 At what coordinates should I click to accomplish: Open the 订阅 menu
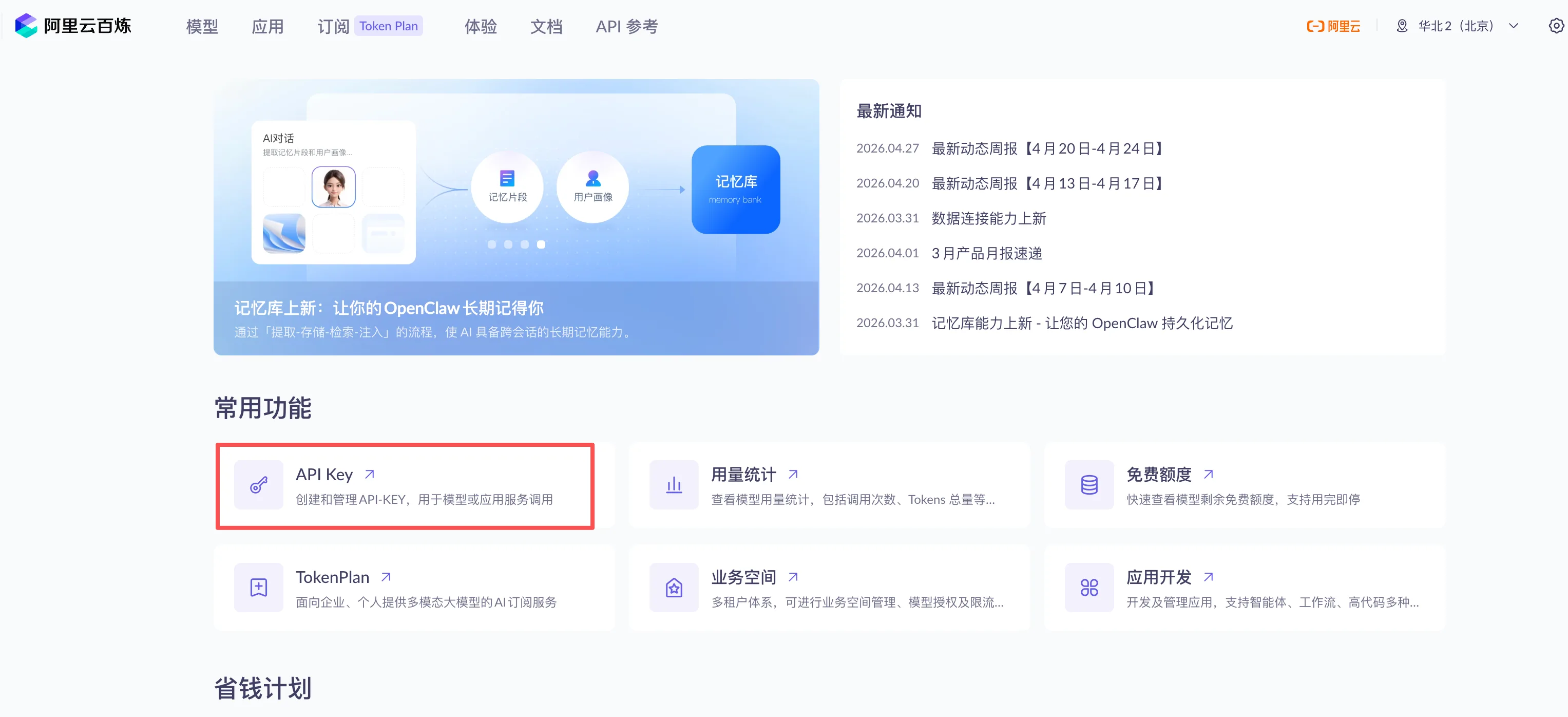coord(334,26)
